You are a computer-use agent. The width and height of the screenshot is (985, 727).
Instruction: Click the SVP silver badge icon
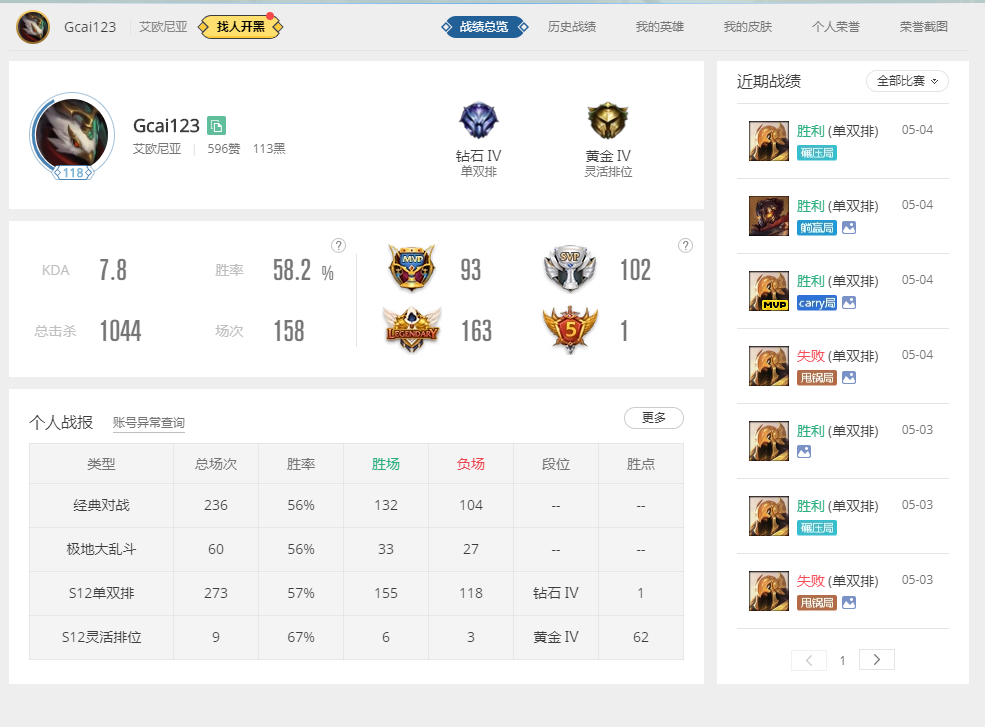pyautogui.click(x=570, y=268)
